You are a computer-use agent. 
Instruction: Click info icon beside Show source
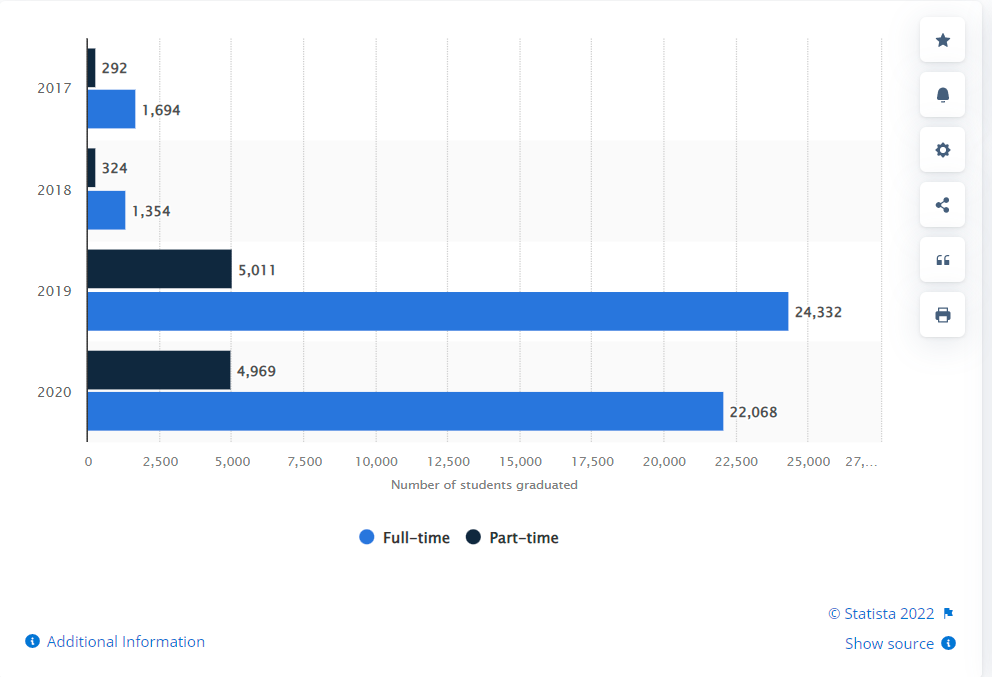pyautogui.click(x=948, y=643)
